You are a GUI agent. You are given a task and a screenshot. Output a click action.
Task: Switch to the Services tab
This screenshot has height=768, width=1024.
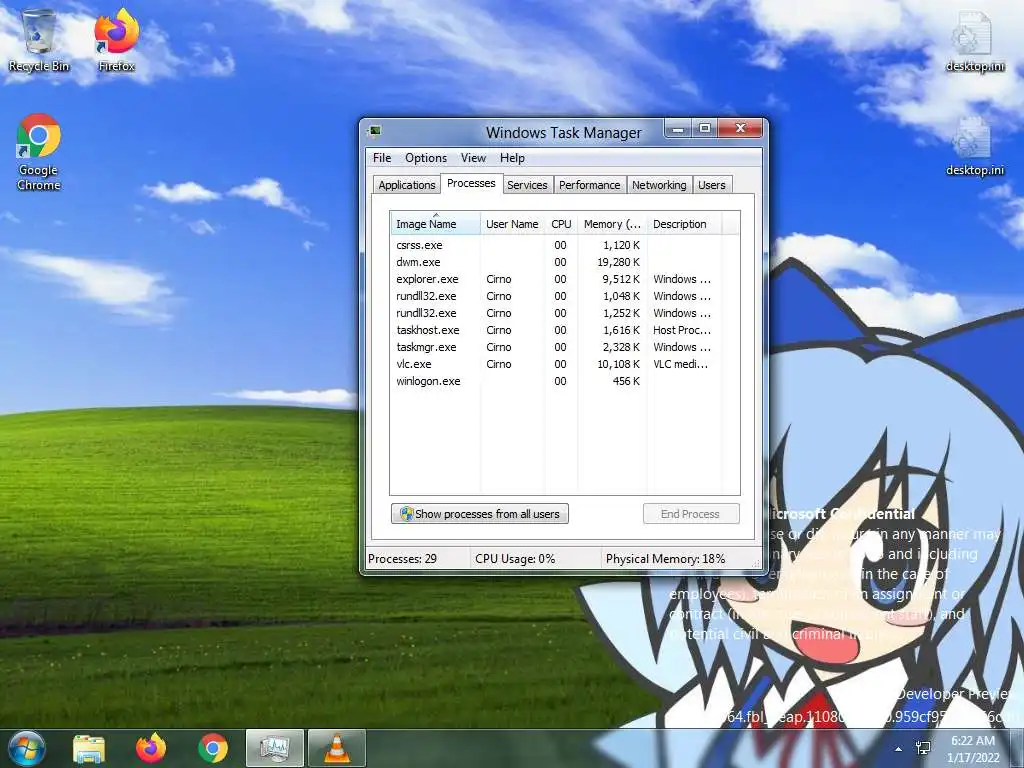pyautogui.click(x=527, y=185)
